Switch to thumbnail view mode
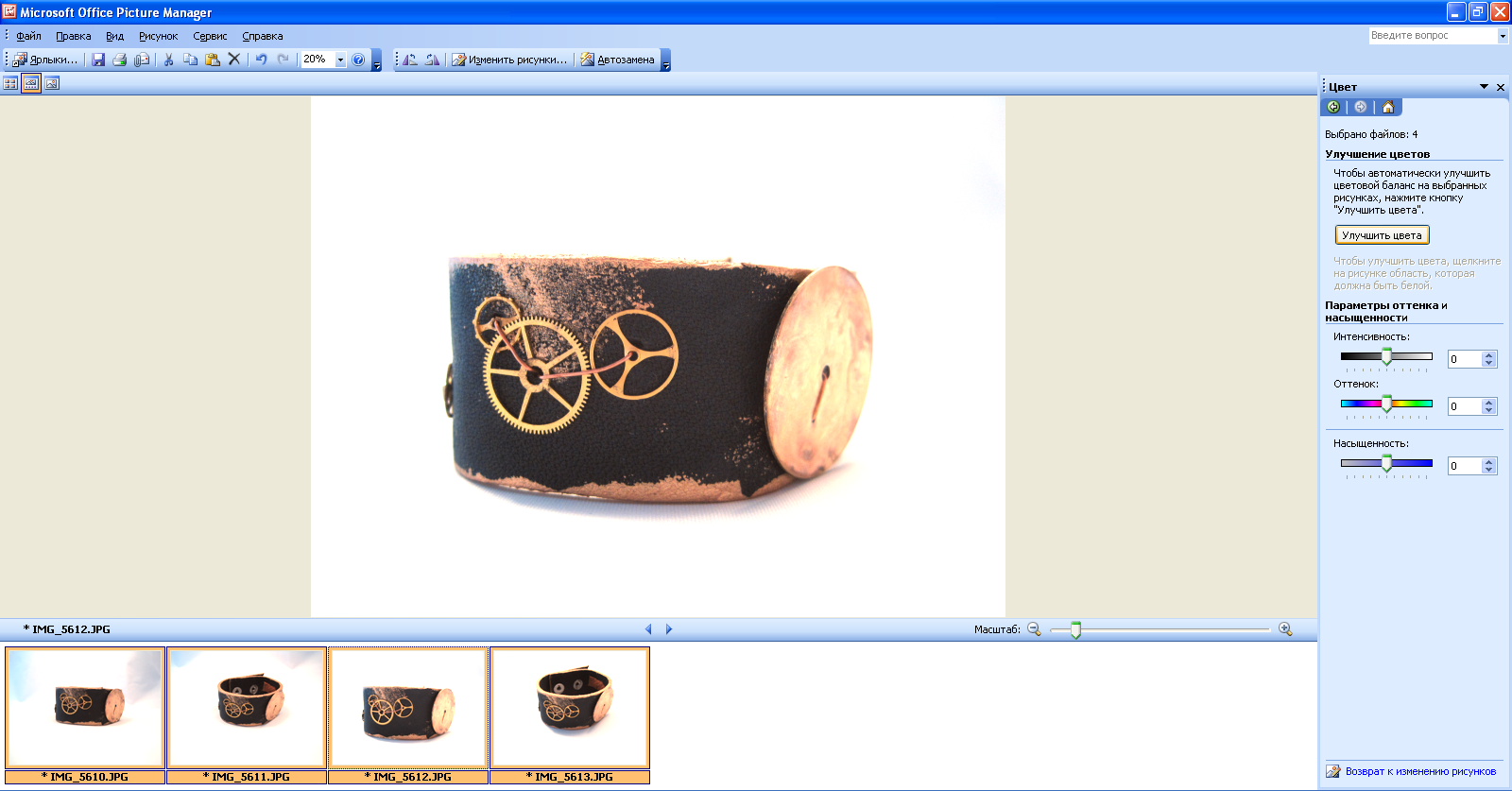 pyautogui.click(x=10, y=83)
